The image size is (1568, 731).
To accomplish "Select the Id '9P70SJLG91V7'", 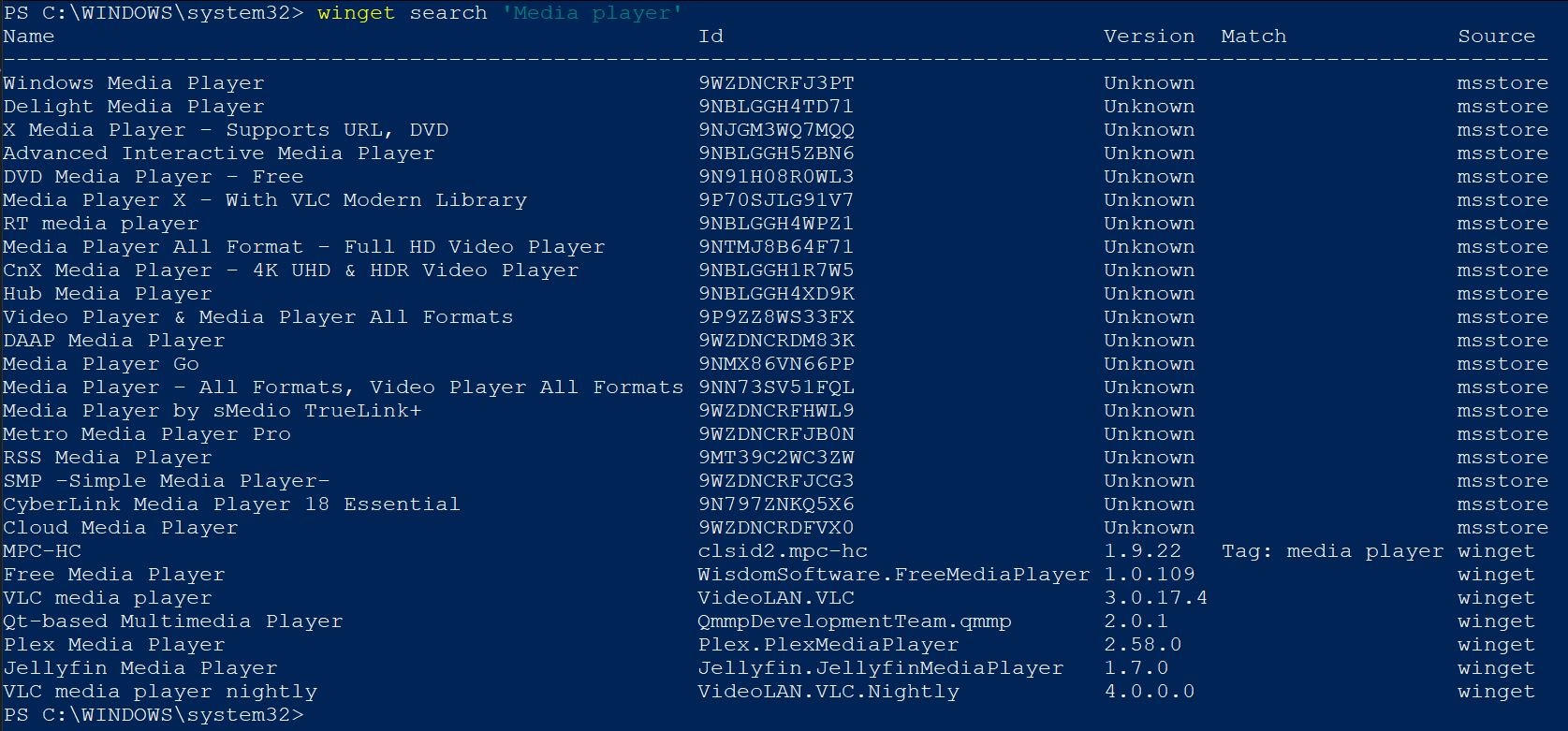I will [776, 200].
